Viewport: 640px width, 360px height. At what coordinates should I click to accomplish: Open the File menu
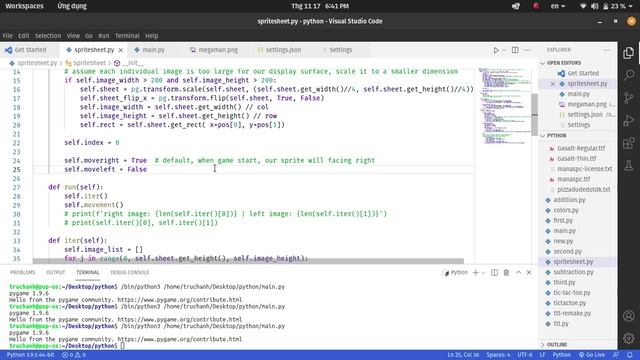click(x=7, y=36)
